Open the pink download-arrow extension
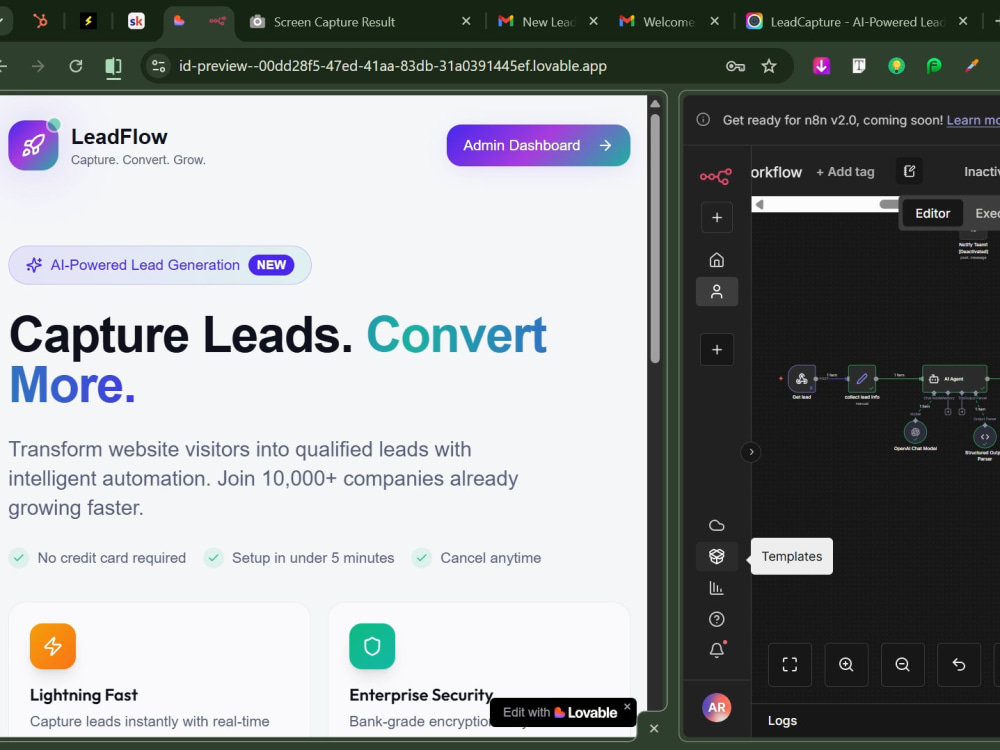The width and height of the screenshot is (1000, 750). point(821,65)
